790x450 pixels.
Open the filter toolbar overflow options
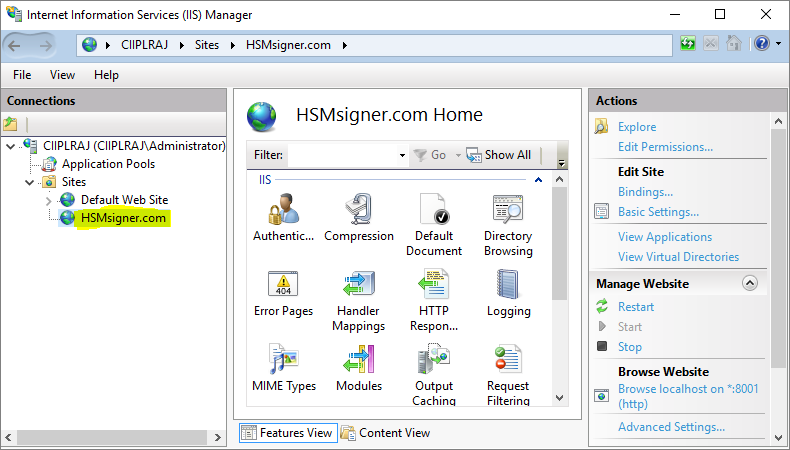tap(561, 163)
